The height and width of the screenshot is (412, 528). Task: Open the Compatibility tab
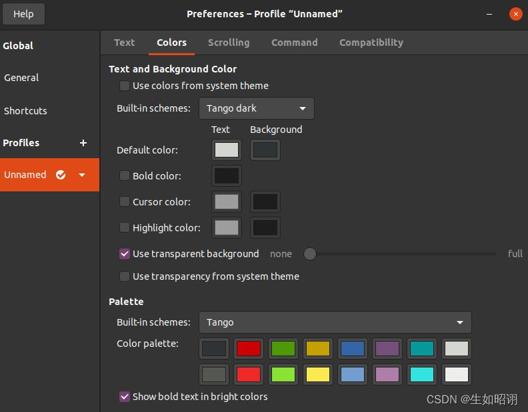point(371,42)
